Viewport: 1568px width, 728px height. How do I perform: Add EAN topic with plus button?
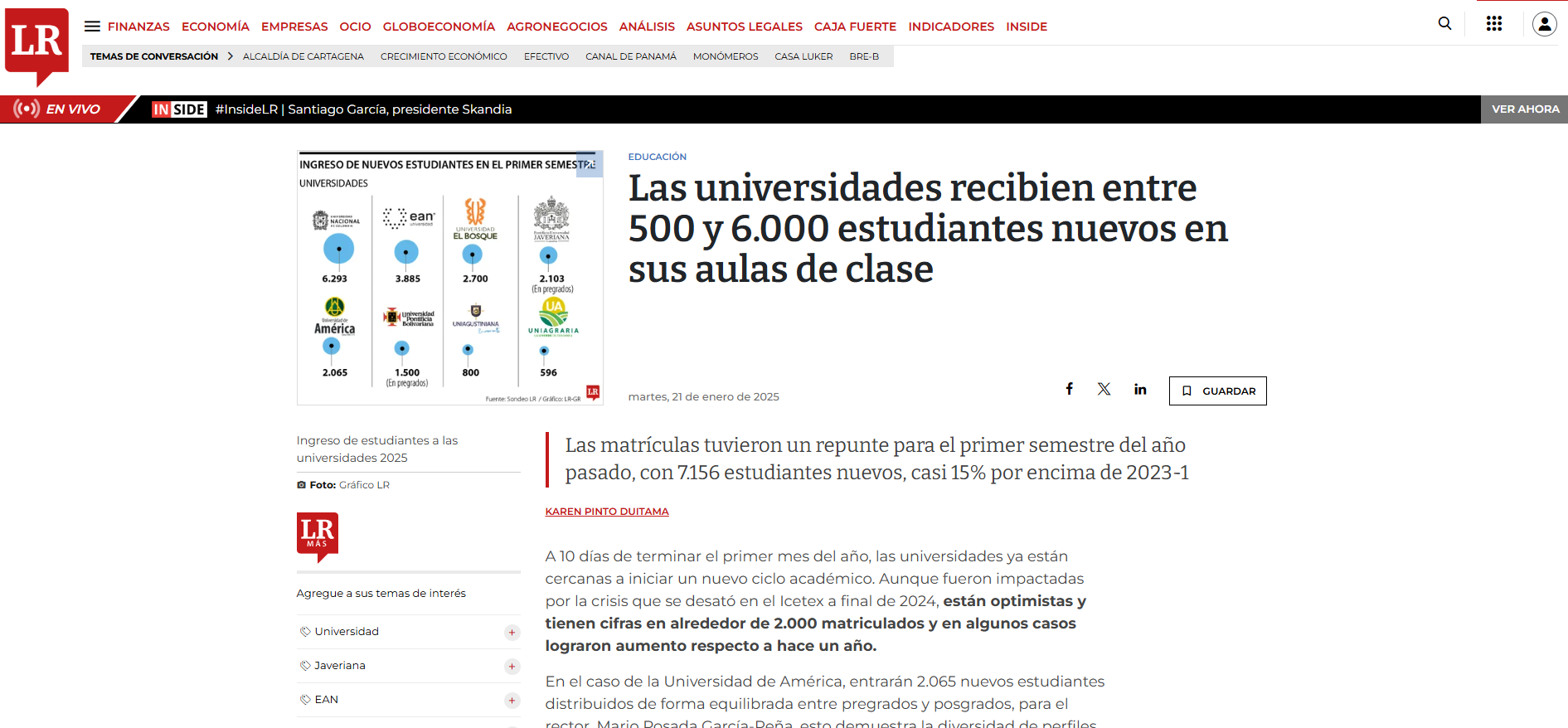[x=512, y=701]
